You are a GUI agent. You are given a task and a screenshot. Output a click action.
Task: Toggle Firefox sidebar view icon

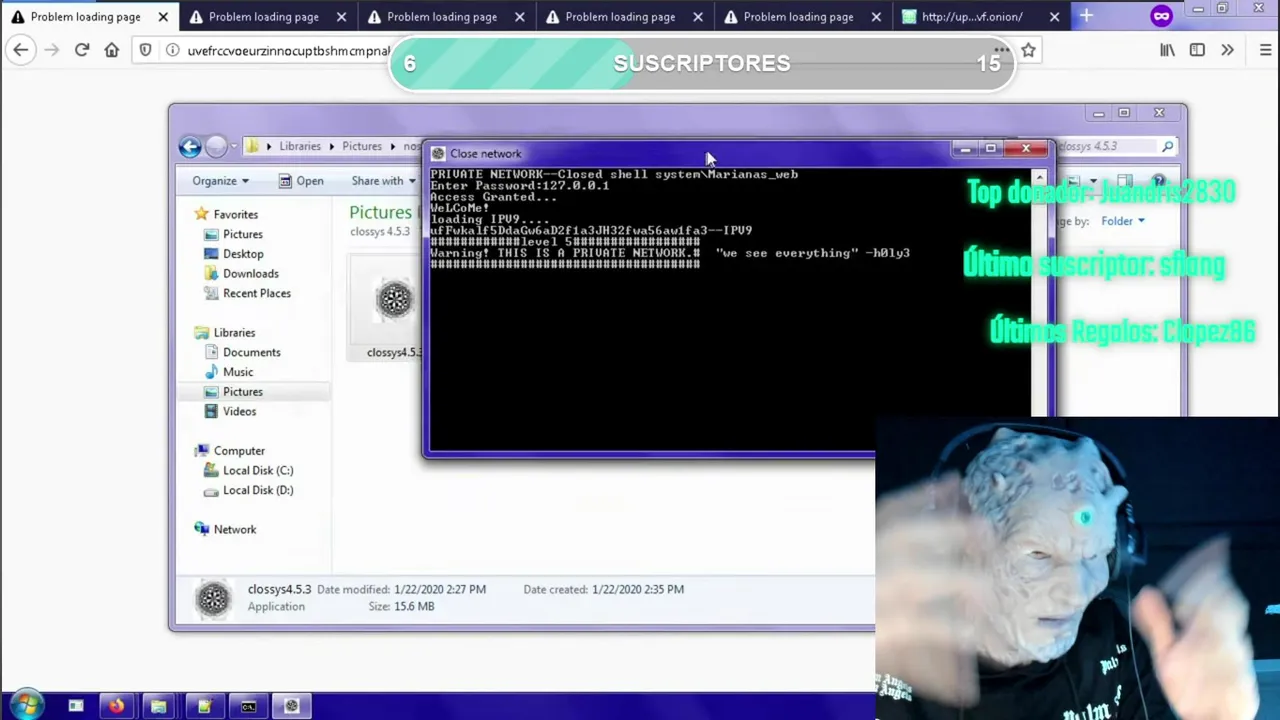point(1197,50)
